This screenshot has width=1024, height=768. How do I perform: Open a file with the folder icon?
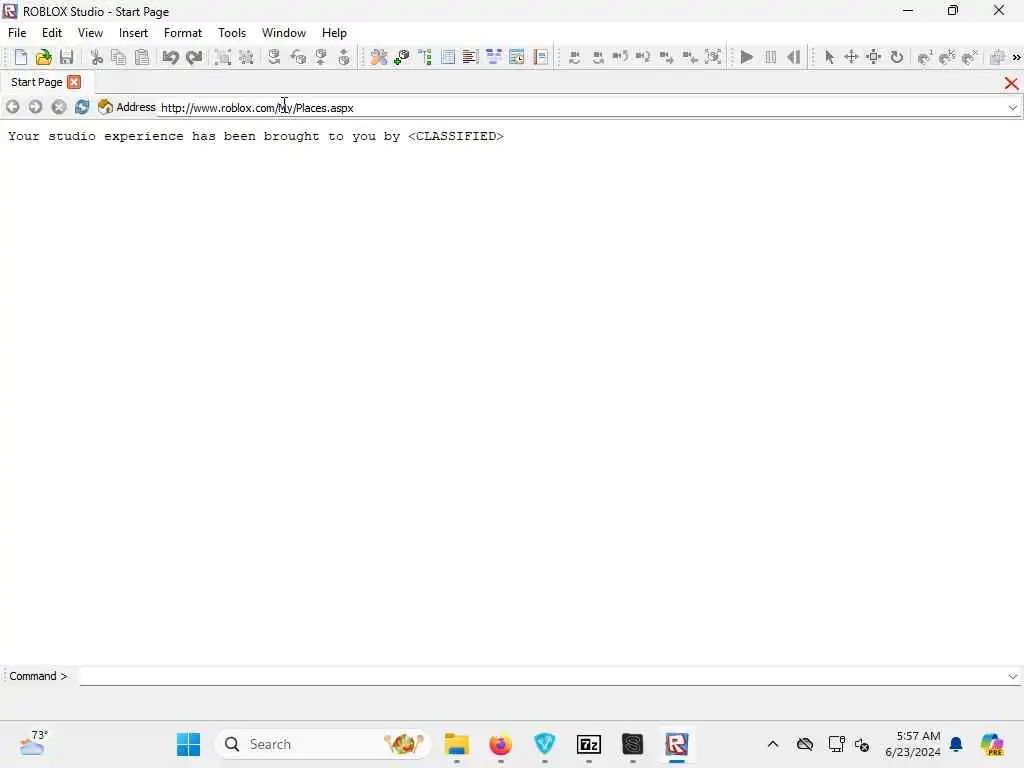(x=43, y=57)
